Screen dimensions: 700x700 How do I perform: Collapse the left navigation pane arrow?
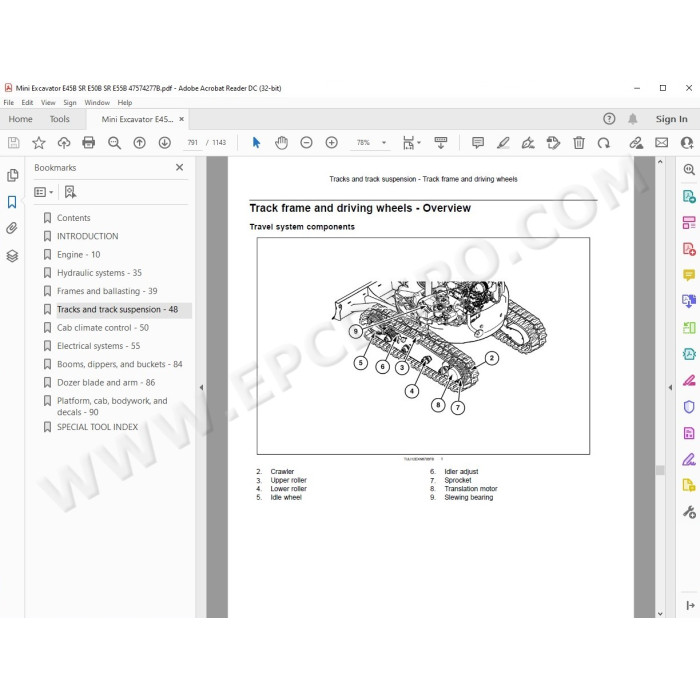click(201, 388)
